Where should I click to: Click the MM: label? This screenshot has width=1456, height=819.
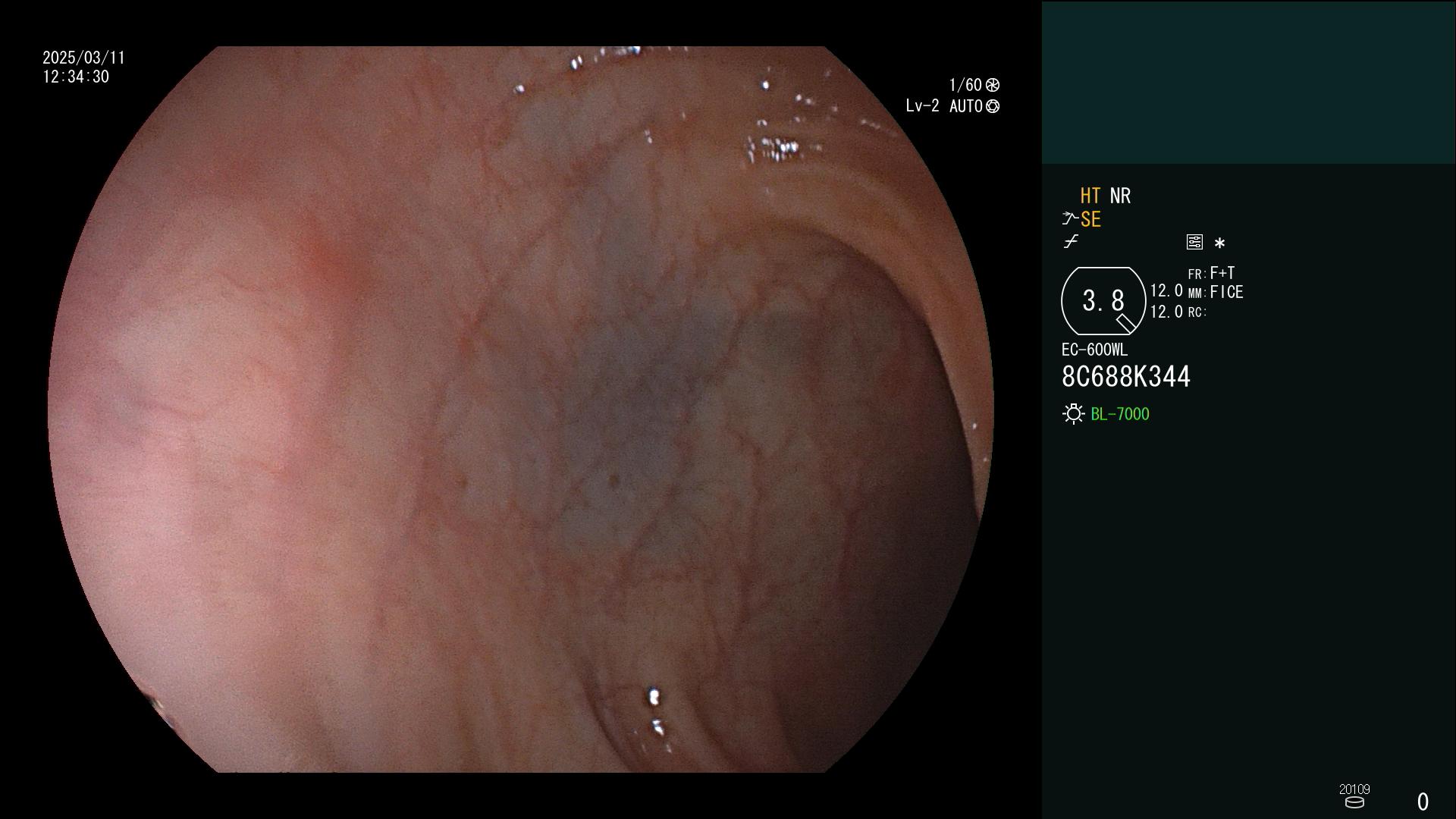(x=1197, y=293)
